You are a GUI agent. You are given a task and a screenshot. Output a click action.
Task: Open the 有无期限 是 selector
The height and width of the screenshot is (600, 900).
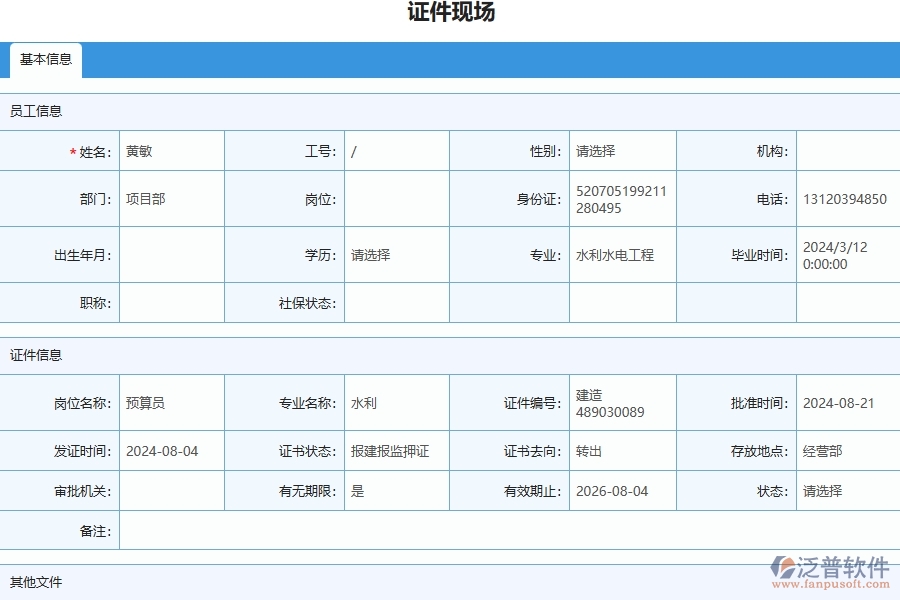(x=395, y=491)
